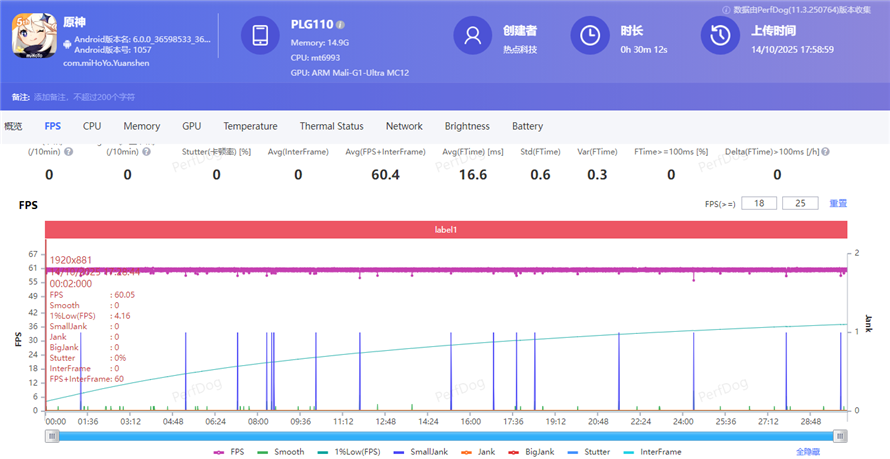This screenshot has width=890, height=459.
Task: Click the duration clock icon
Action: click(590, 36)
